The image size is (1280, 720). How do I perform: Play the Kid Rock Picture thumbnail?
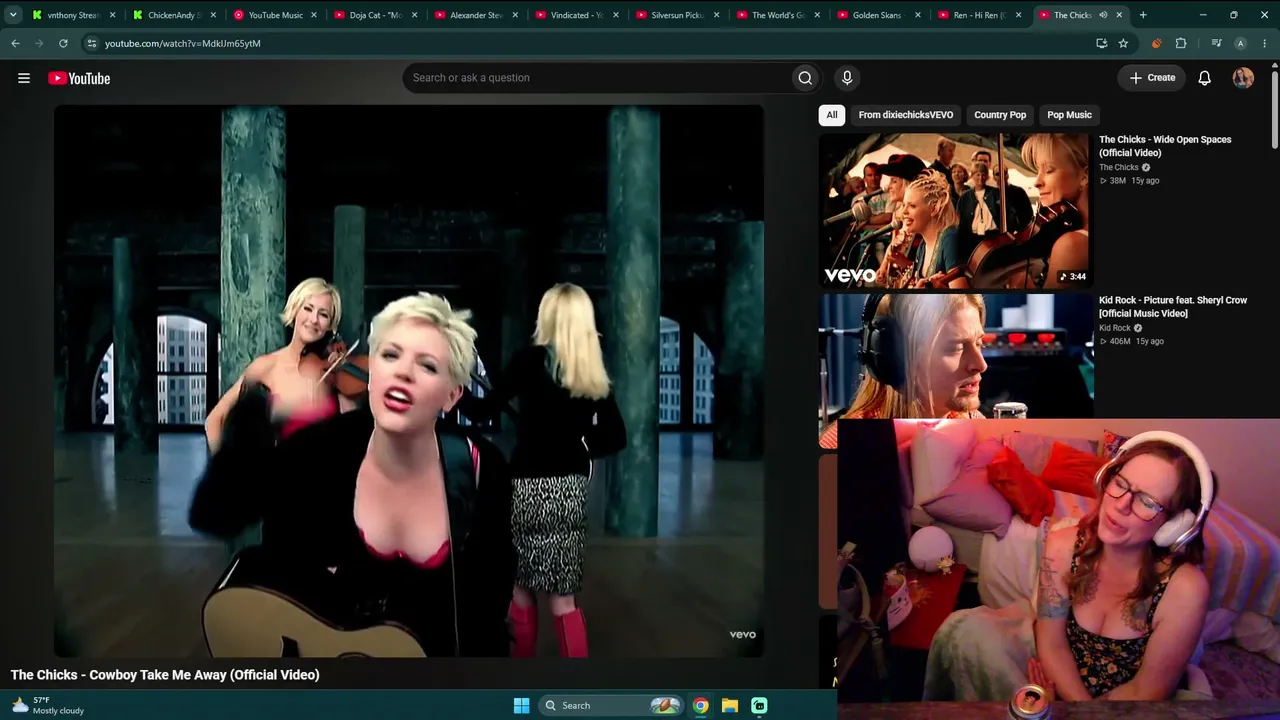[x=956, y=357]
